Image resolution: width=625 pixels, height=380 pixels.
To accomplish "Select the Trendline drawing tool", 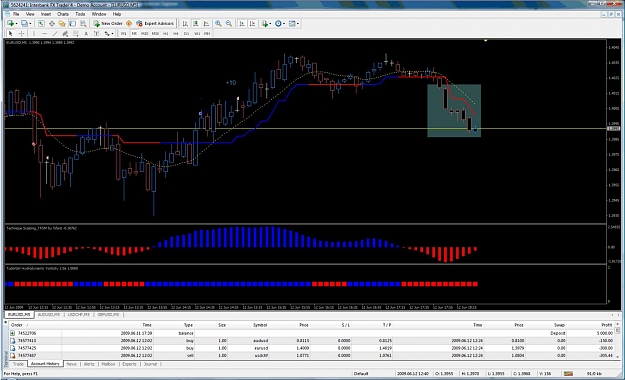I will (x=55, y=33).
